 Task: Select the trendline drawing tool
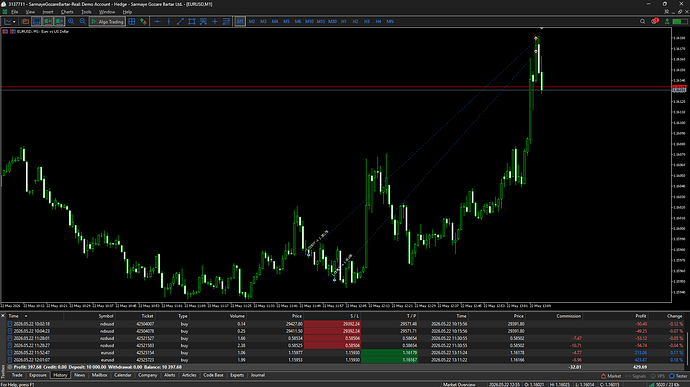[x=180, y=21]
